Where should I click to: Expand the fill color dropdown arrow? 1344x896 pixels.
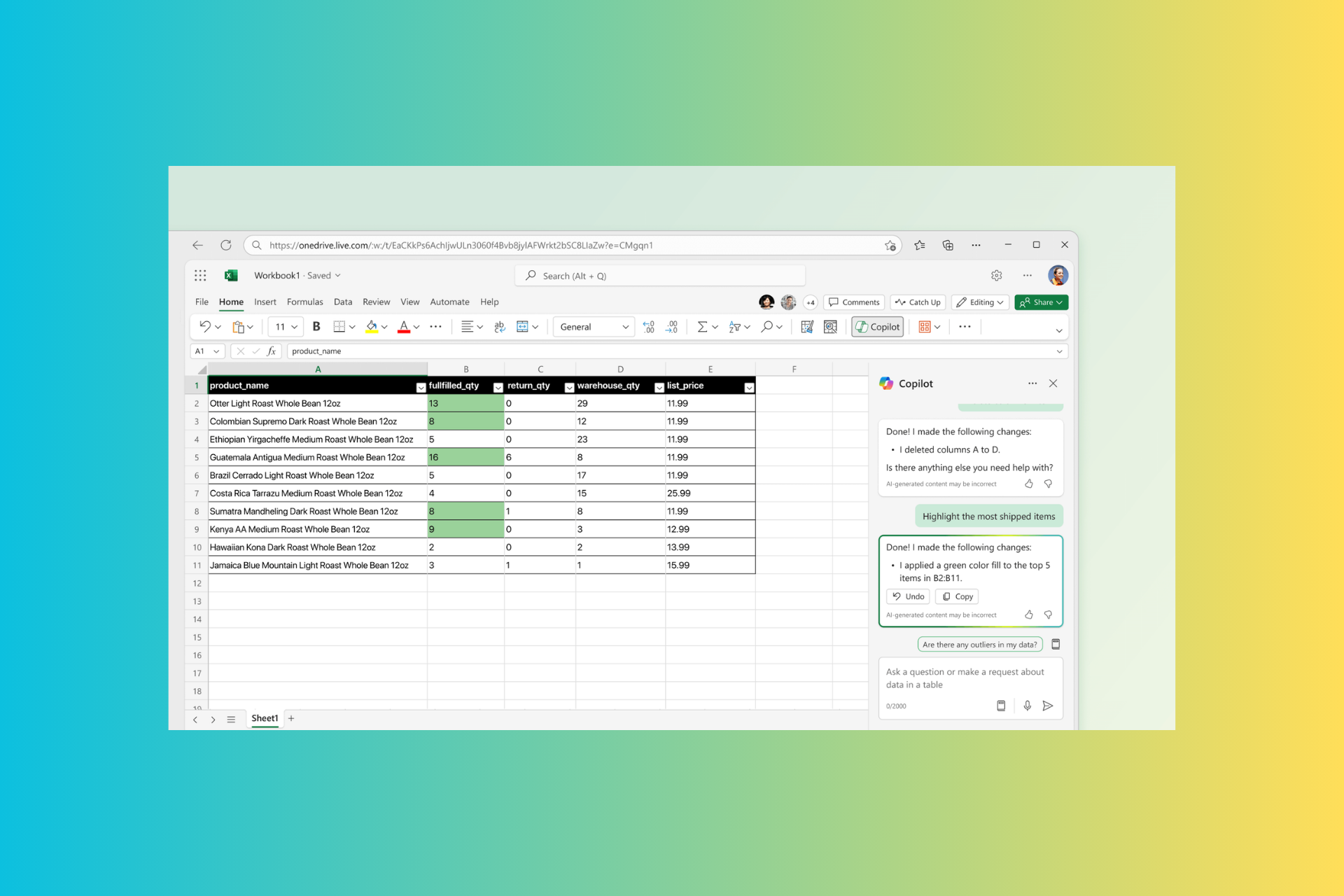tap(384, 327)
